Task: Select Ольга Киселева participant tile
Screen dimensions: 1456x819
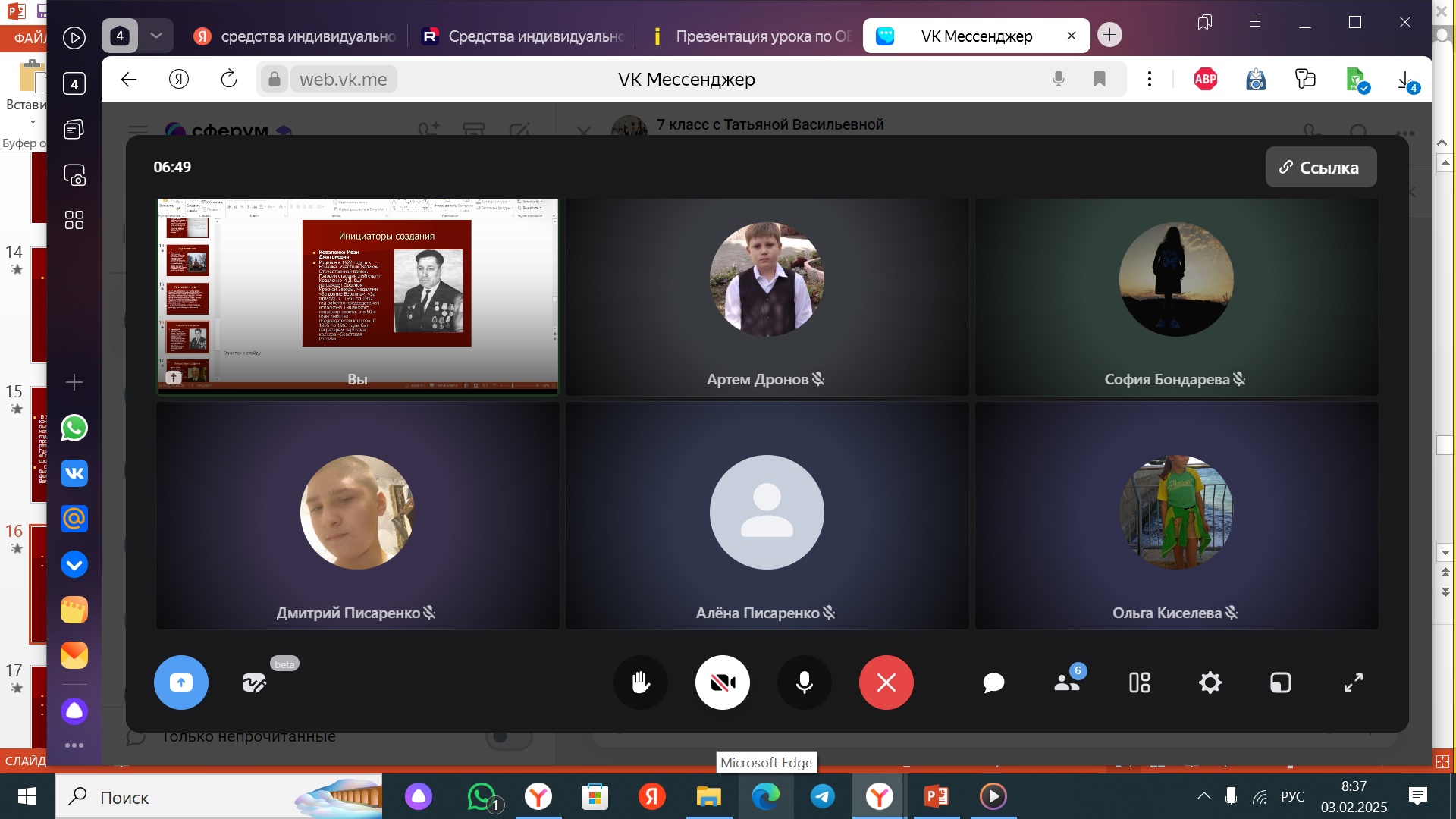Action: point(1176,515)
